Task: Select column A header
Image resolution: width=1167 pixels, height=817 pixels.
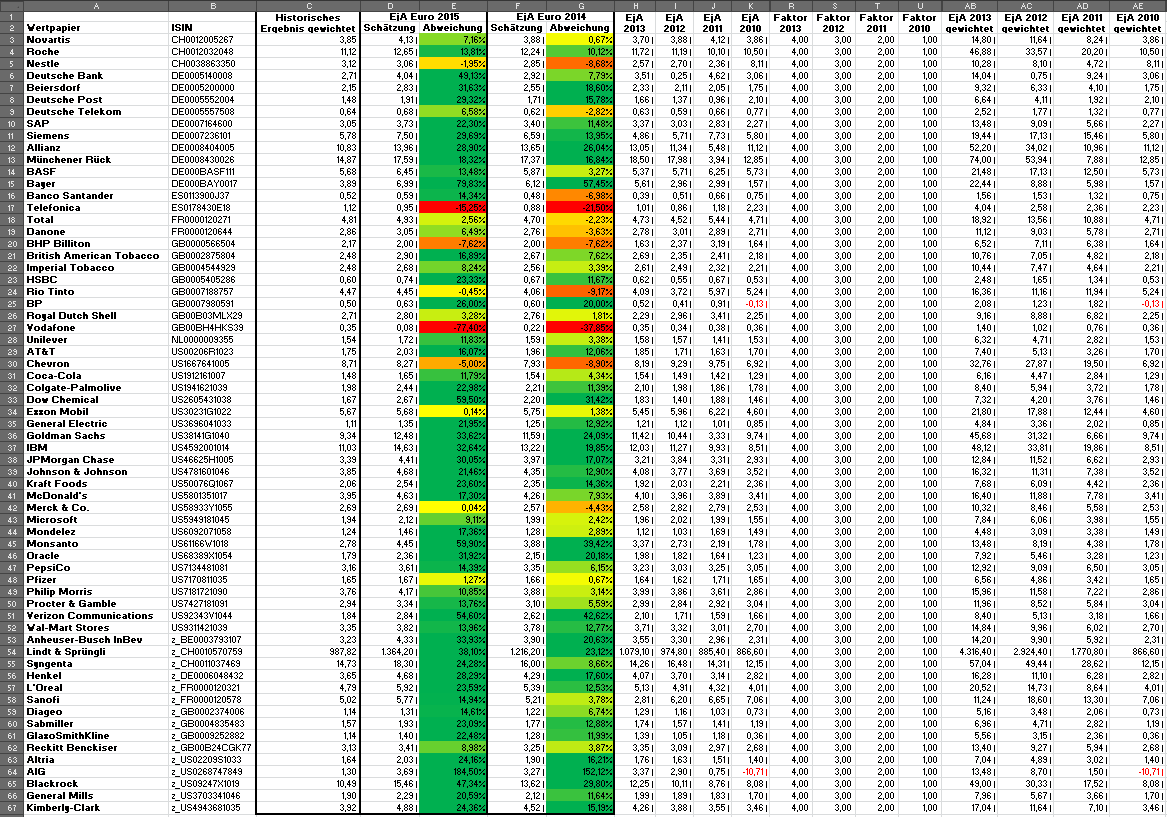Action: pos(96,5)
